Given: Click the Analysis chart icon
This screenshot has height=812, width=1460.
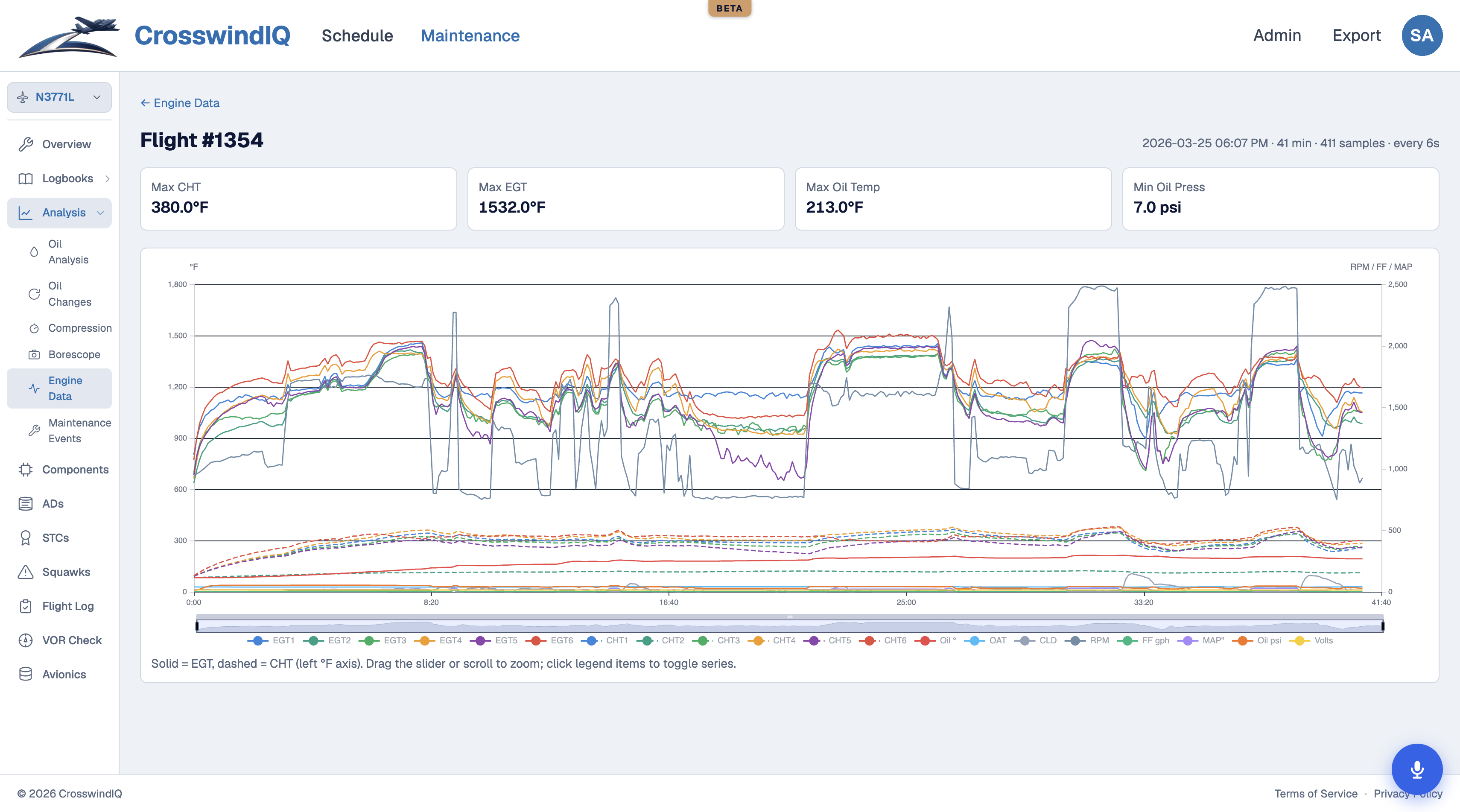Looking at the screenshot, I should (26, 213).
